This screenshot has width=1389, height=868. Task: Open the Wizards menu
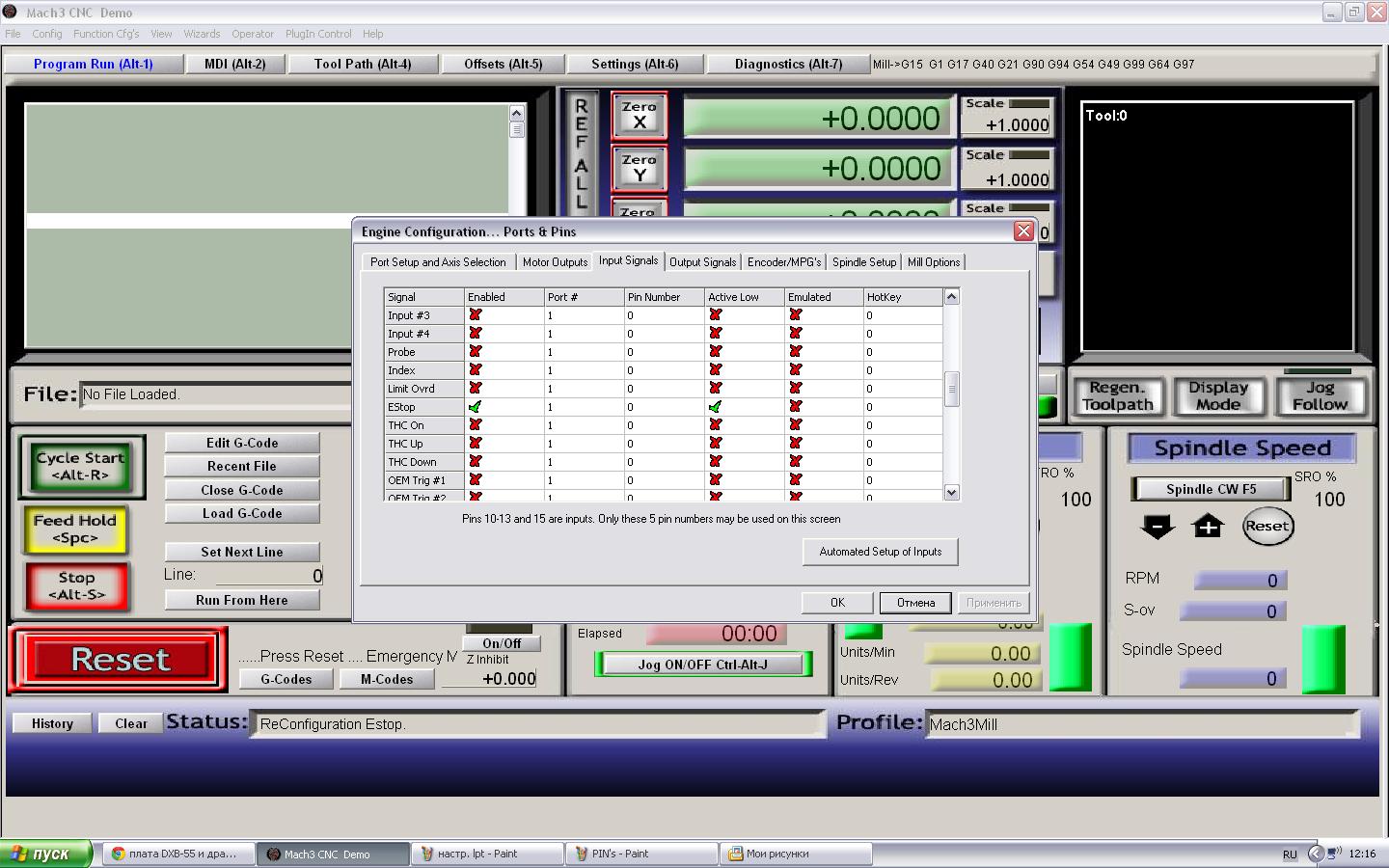pos(202,34)
